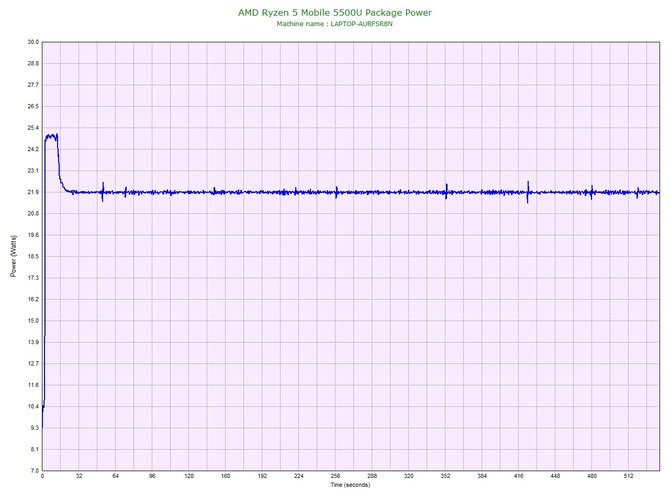Select the 16.2 y-axis label
The width and height of the screenshot is (670, 502).
pos(33,299)
